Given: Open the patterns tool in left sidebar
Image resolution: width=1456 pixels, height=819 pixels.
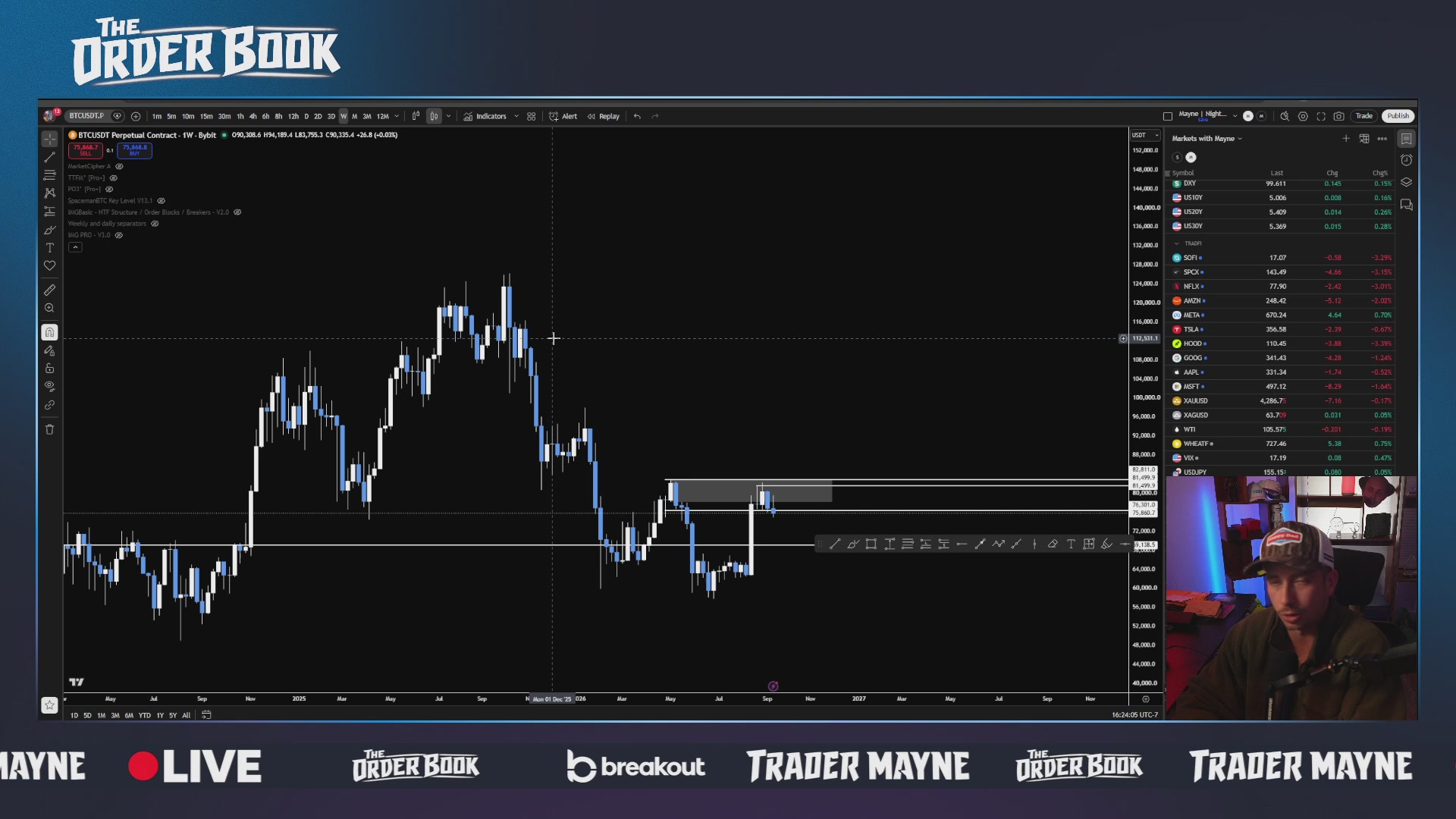Looking at the screenshot, I should pos(49,193).
